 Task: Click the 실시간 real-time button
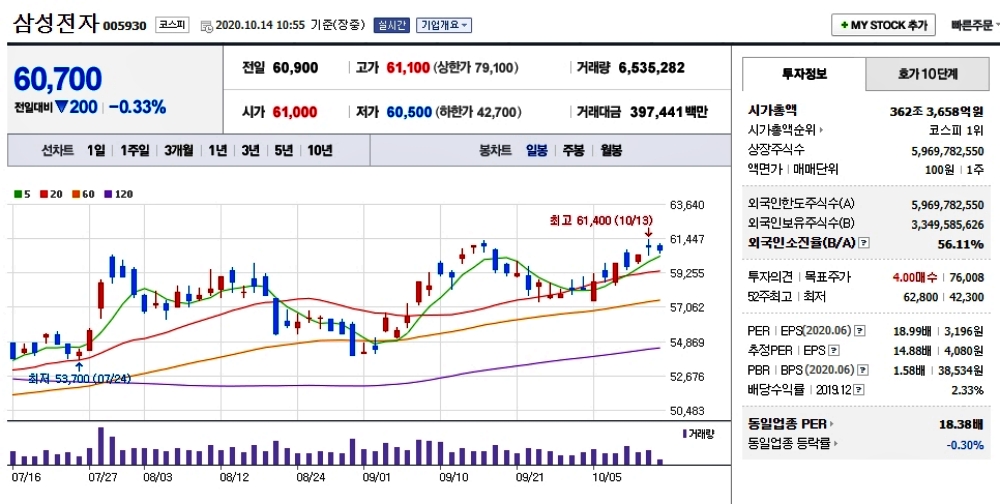pyautogui.click(x=392, y=26)
